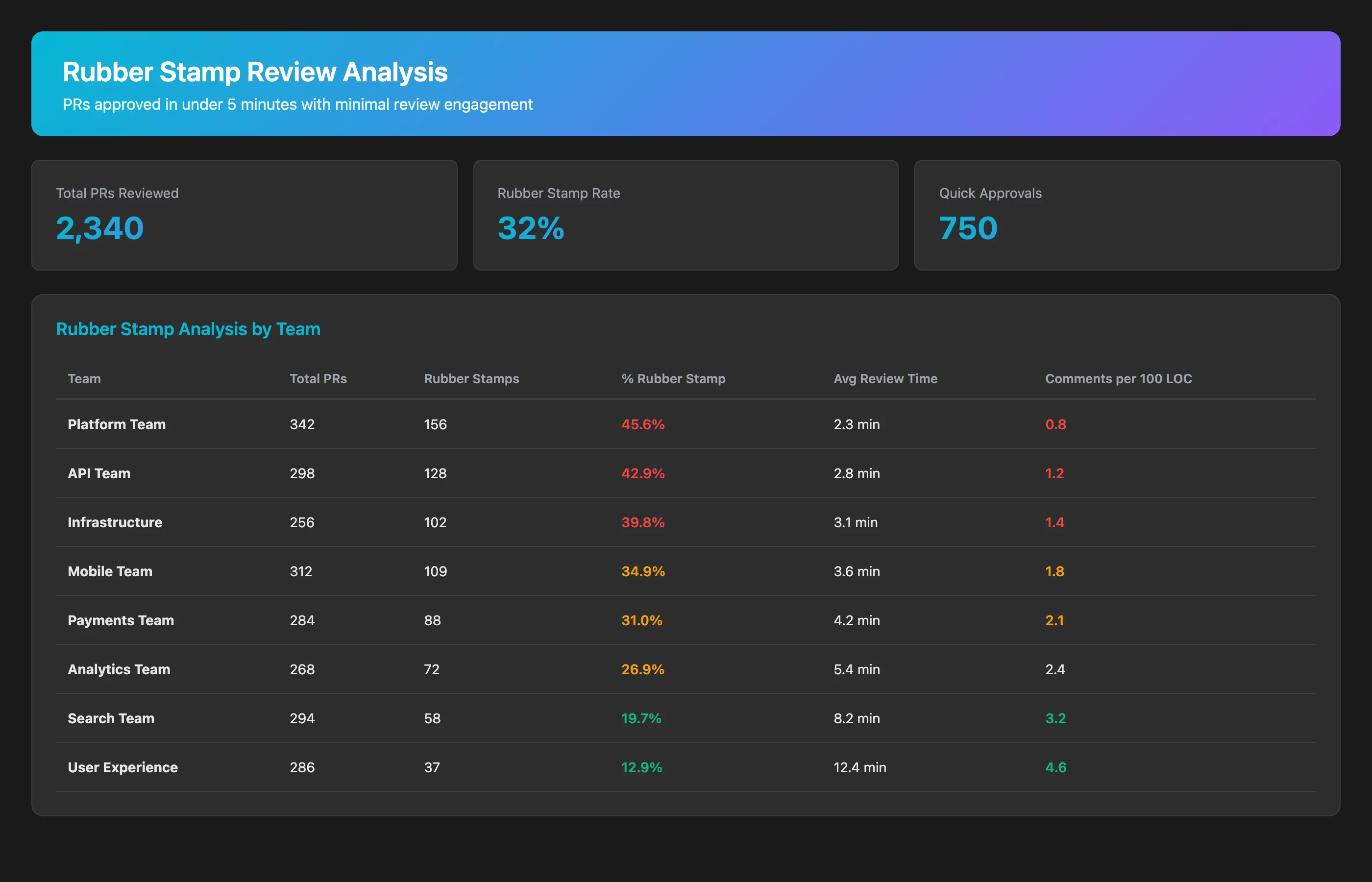1372x882 pixels.
Task: Click the 8.2 min review time cell
Action: tap(857, 718)
